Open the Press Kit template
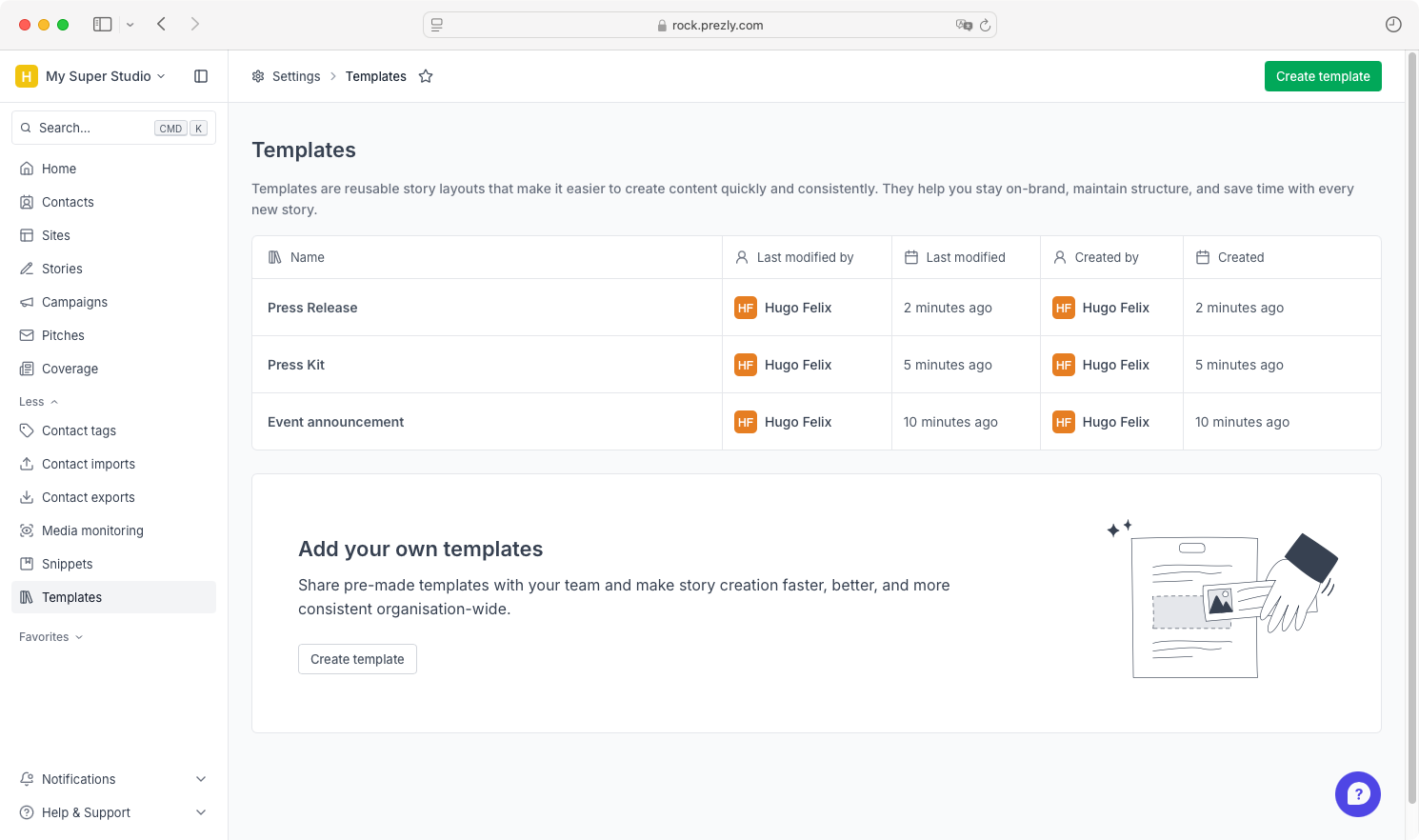Screen dimensions: 1419x840 tap(296, 365)
